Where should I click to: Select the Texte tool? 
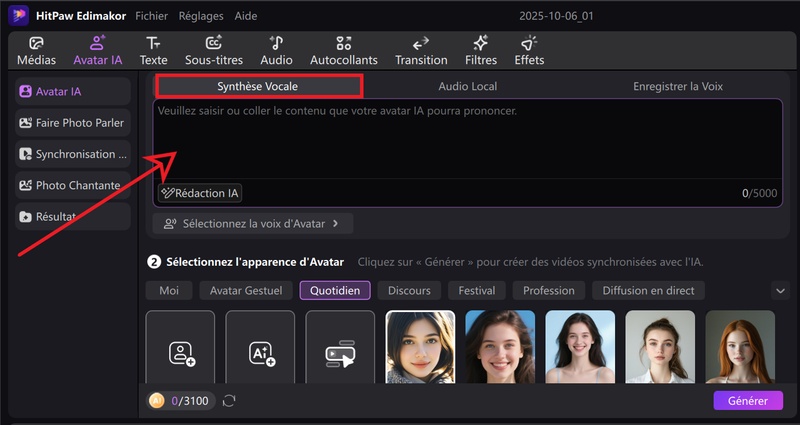(x=153, y=50)
